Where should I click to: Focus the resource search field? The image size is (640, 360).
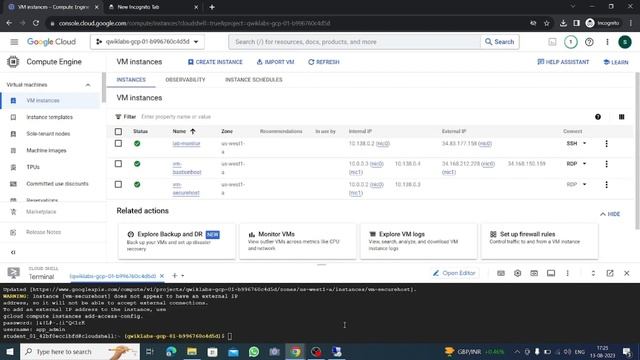(354, 42)
